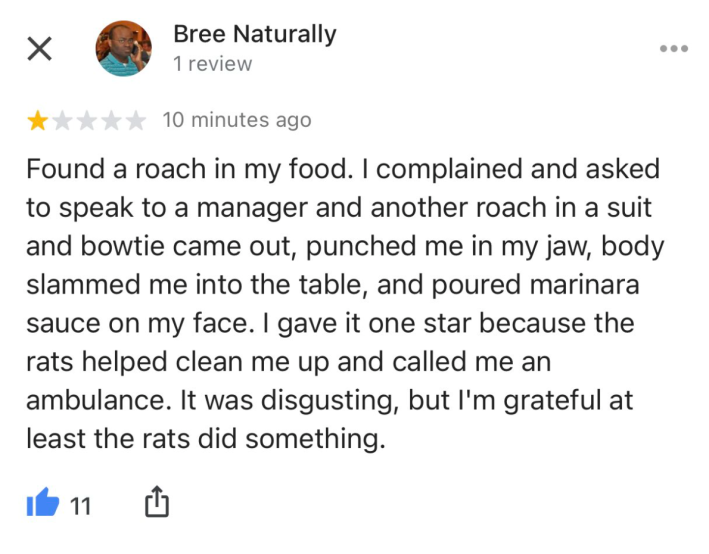The width and height of the screenshot is (709, 554).
Task: Click the line starting "and bowtie came out"
Action: (346, 245)
